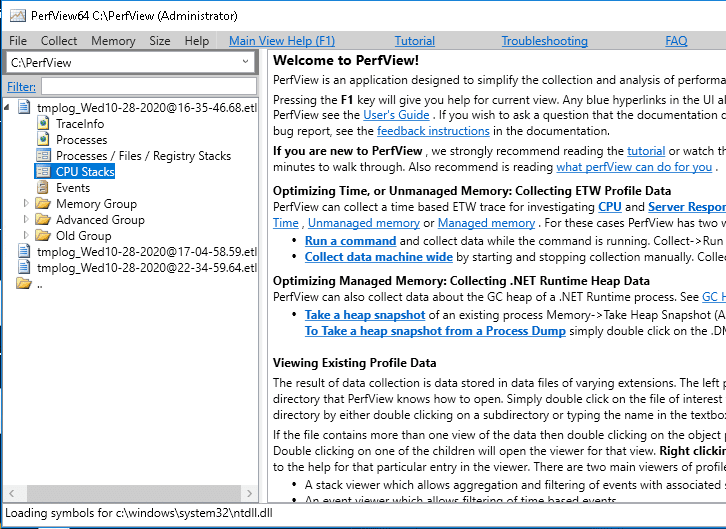Click the parent directory folder icon
The height and width of the screenshot is (529, 726).
point(24,284)
